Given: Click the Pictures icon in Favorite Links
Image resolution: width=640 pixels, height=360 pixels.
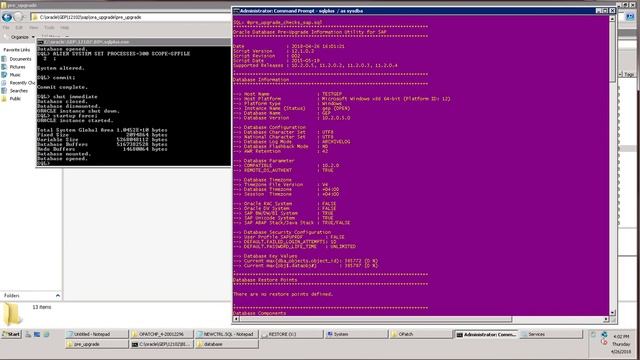Looking at the screenshot, I should (x=4, y=67).
